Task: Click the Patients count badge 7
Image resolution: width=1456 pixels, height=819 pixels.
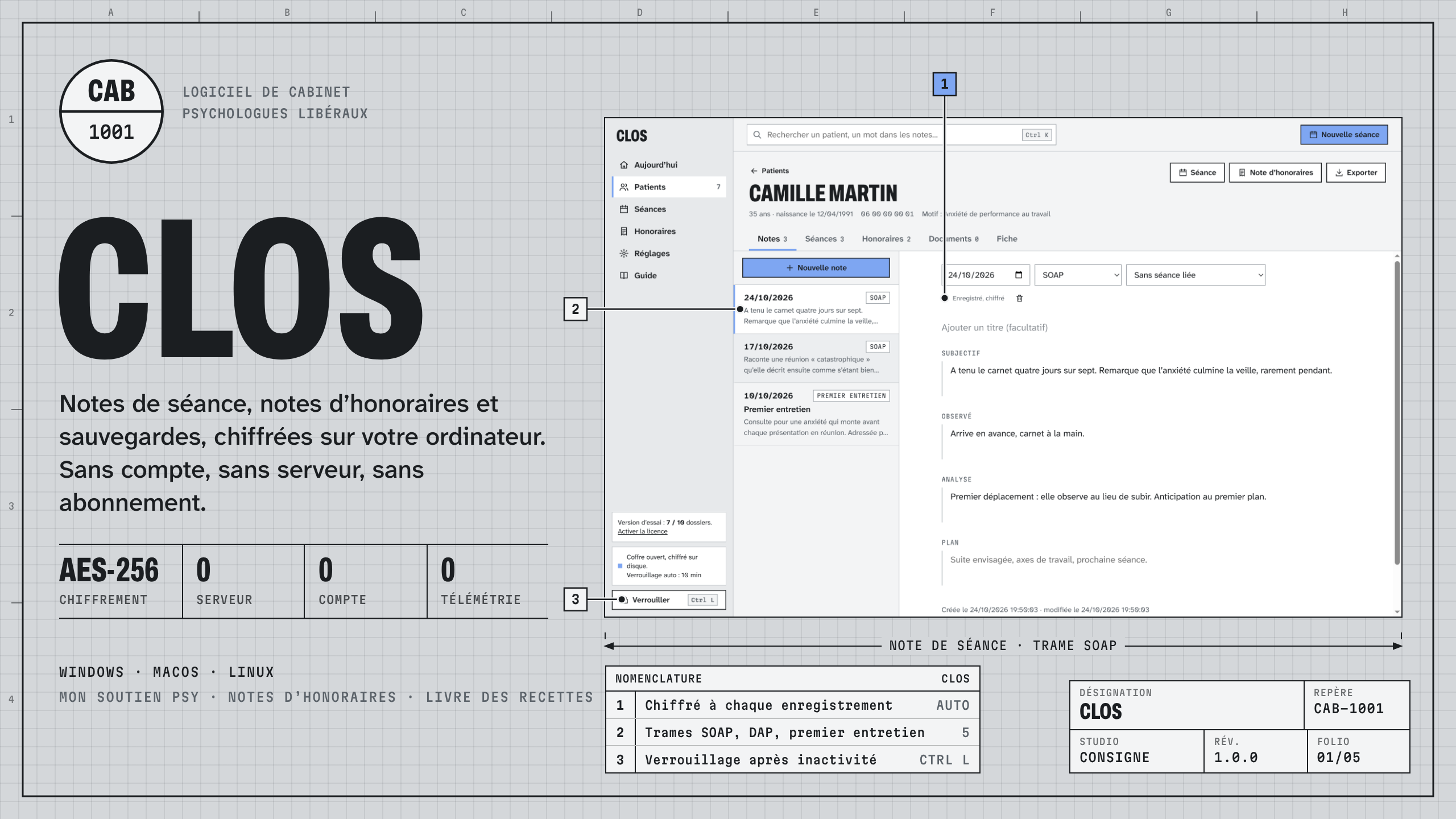Action: pyautogui.click(x=718, y=187)
